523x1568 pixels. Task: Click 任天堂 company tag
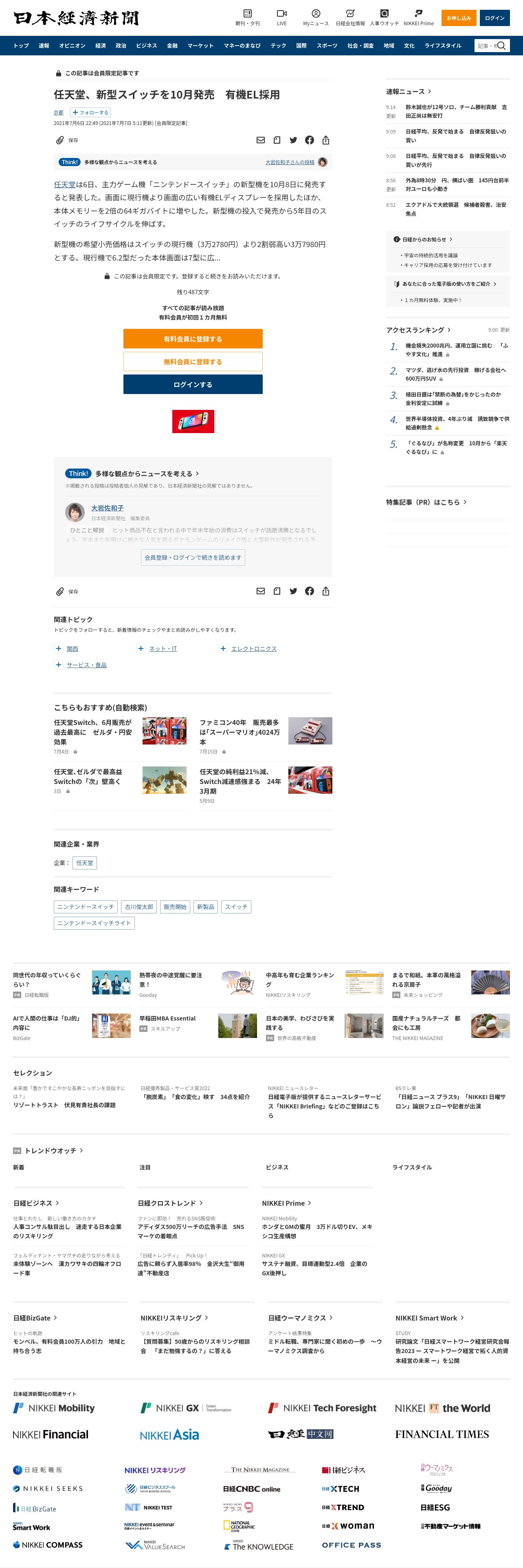coord(85,863)
